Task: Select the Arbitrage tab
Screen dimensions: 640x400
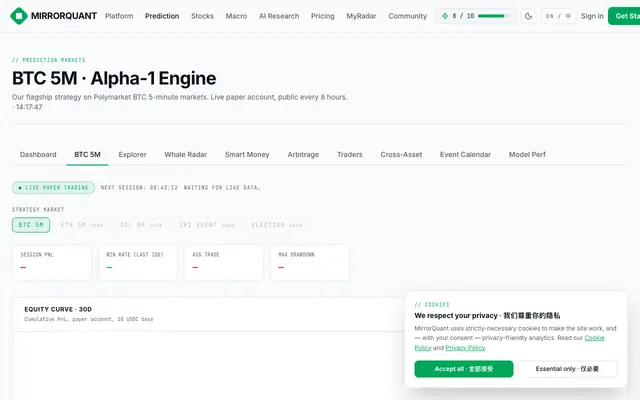Action: [x=303, y=155]
